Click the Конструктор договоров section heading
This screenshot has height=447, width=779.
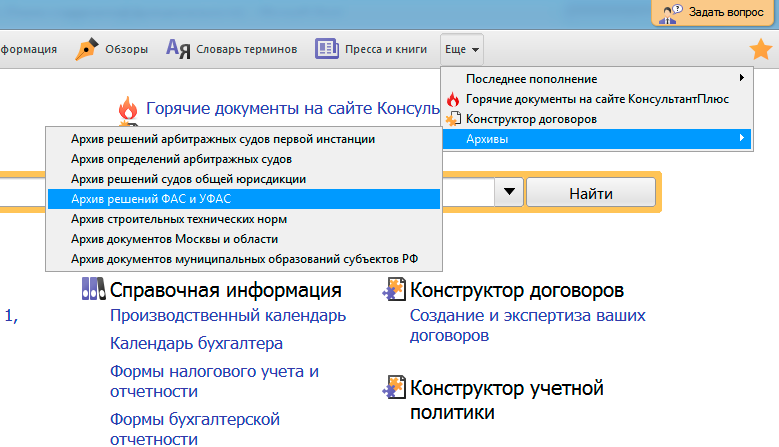coord(517,290)
